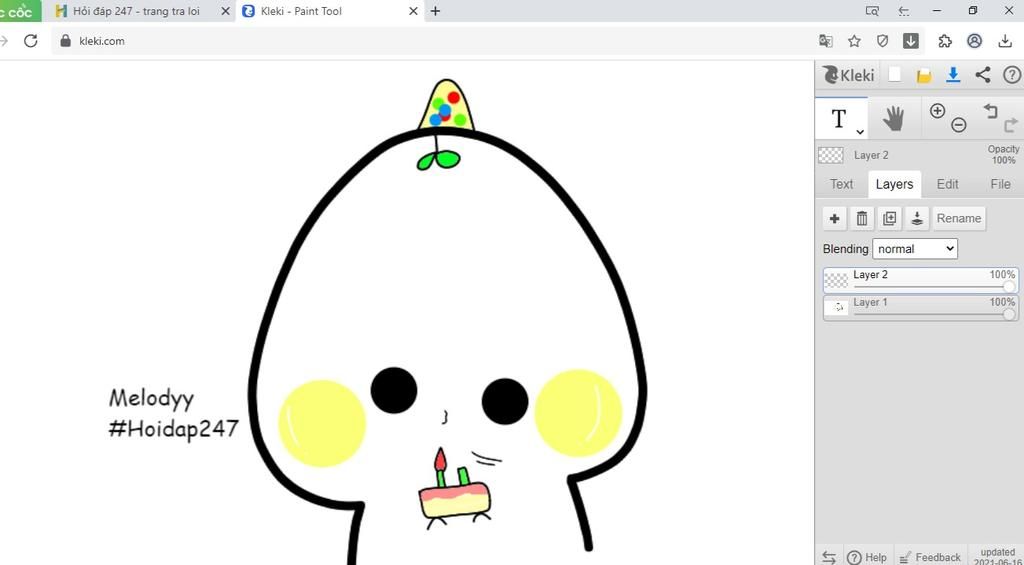This screenshot has height=565, width=1024.
Task: Open Help at the bottom bar
Action: click(x=867, y=557)
